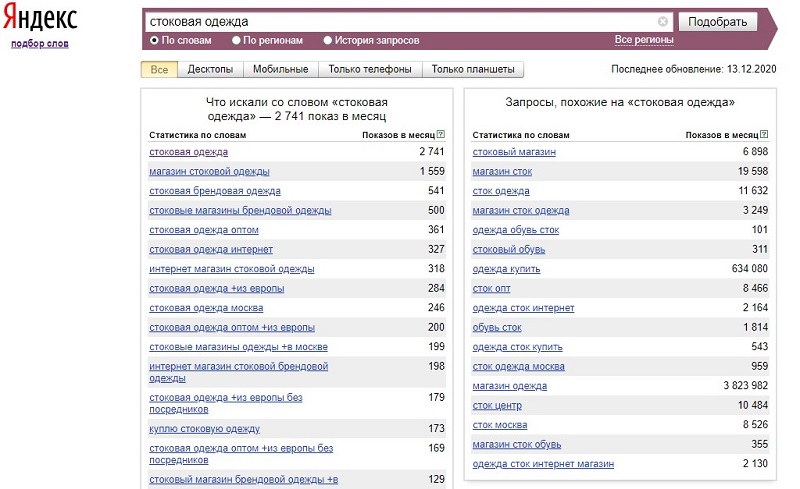
Task: Click the right Статистика по словам header
Action: [521, 135]
